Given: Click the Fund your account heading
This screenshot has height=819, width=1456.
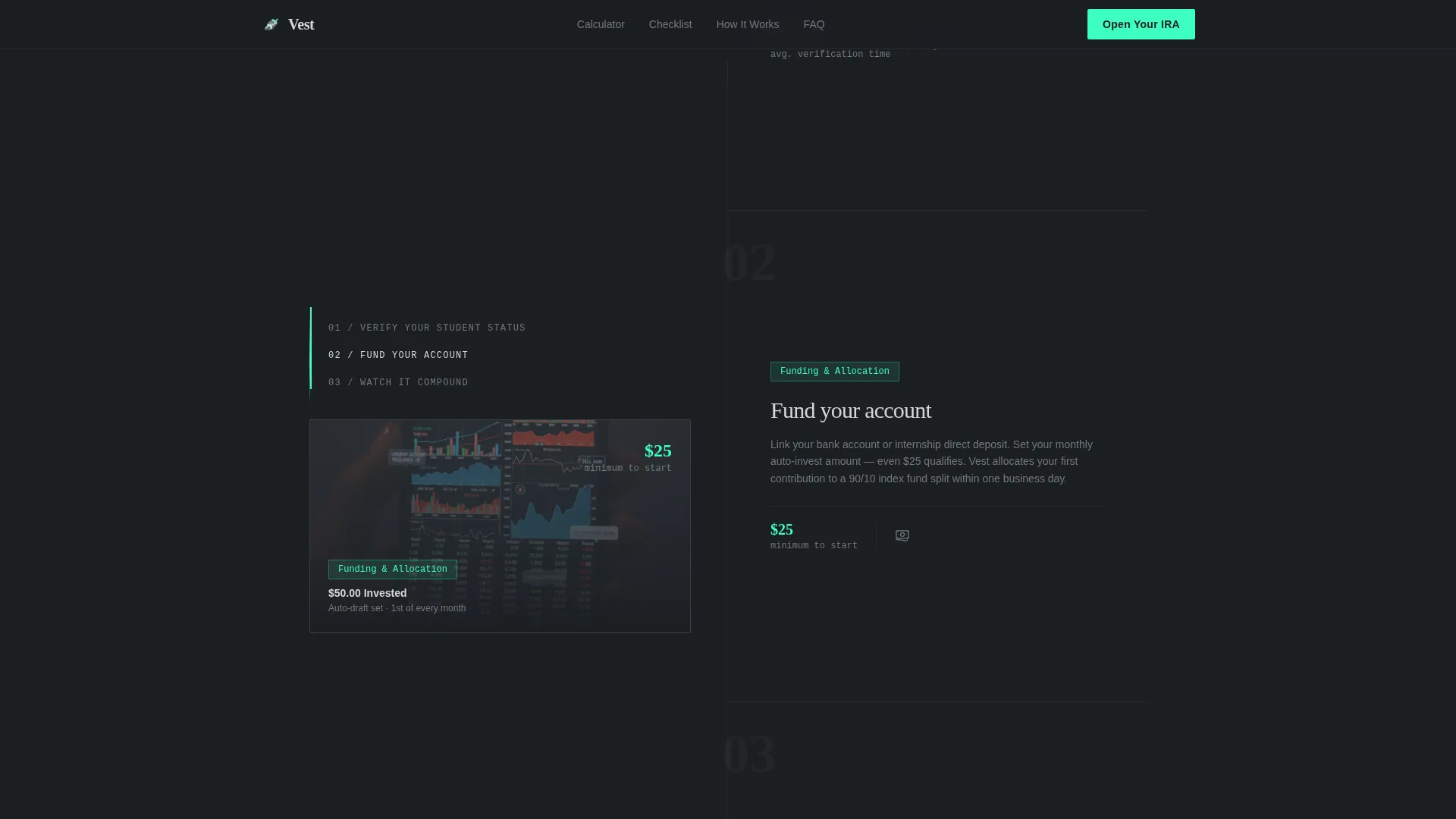Looking at the screenshot, I should (x=851, y=410).
